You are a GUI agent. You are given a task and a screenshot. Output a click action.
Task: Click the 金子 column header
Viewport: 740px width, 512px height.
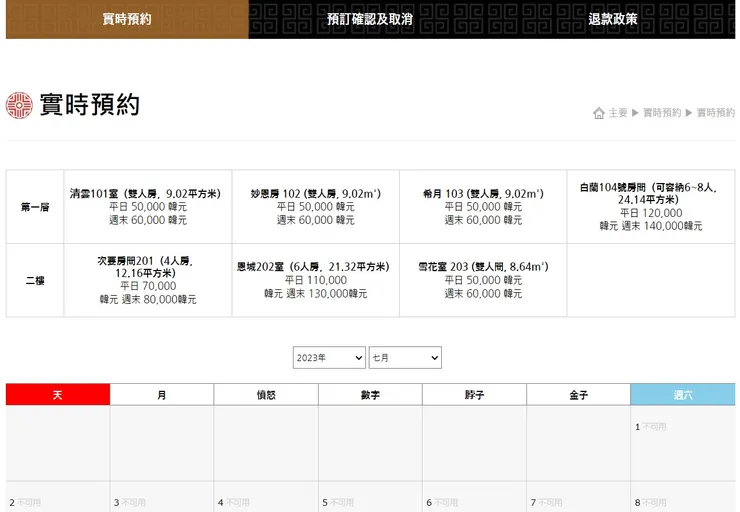pyautogui.click(x=579, y=394)
